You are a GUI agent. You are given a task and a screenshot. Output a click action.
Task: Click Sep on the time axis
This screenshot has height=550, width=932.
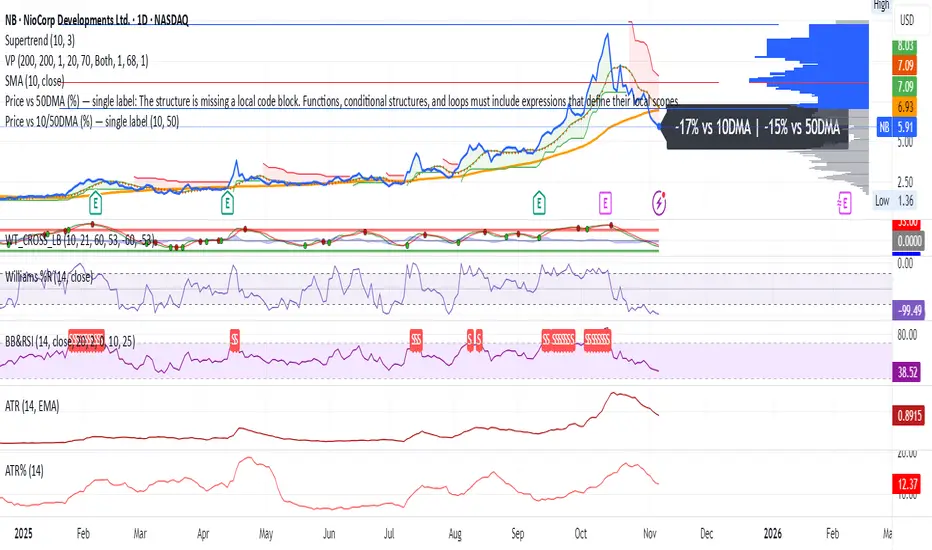[x=518, y=533]
